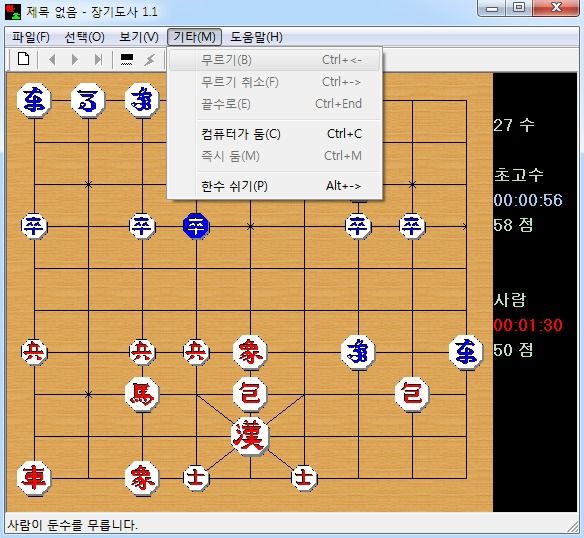
Task: Select the blue 卒 just left of the highlighted 卒
Action: point(142,226)
